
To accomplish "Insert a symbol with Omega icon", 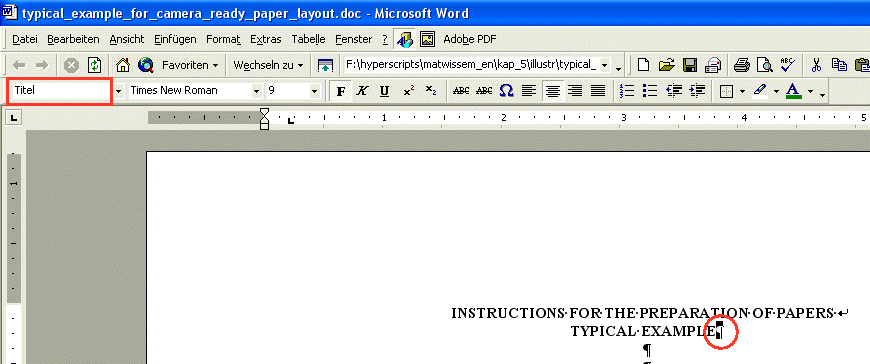I will 506,91.
